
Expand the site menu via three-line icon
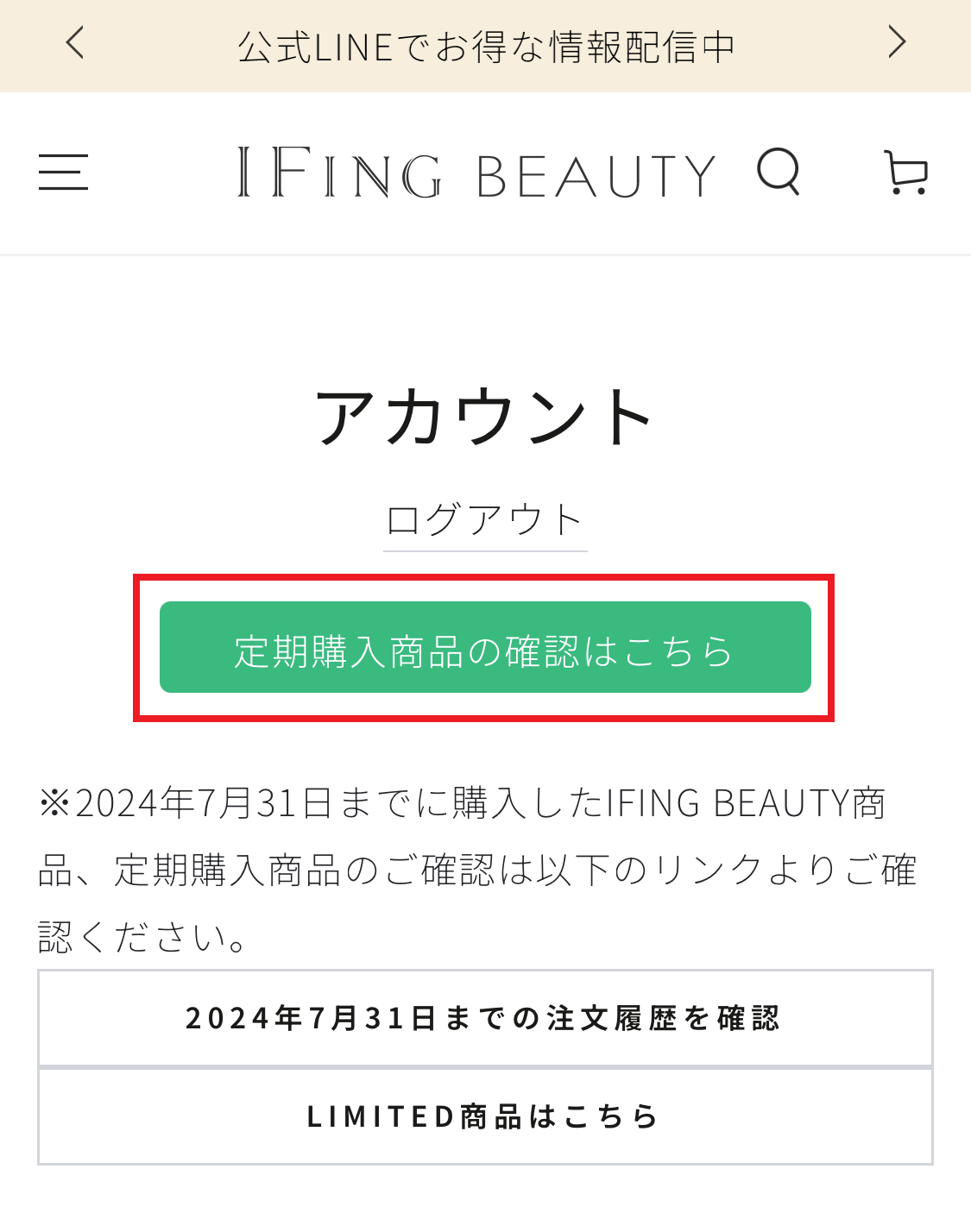(64, 173)
